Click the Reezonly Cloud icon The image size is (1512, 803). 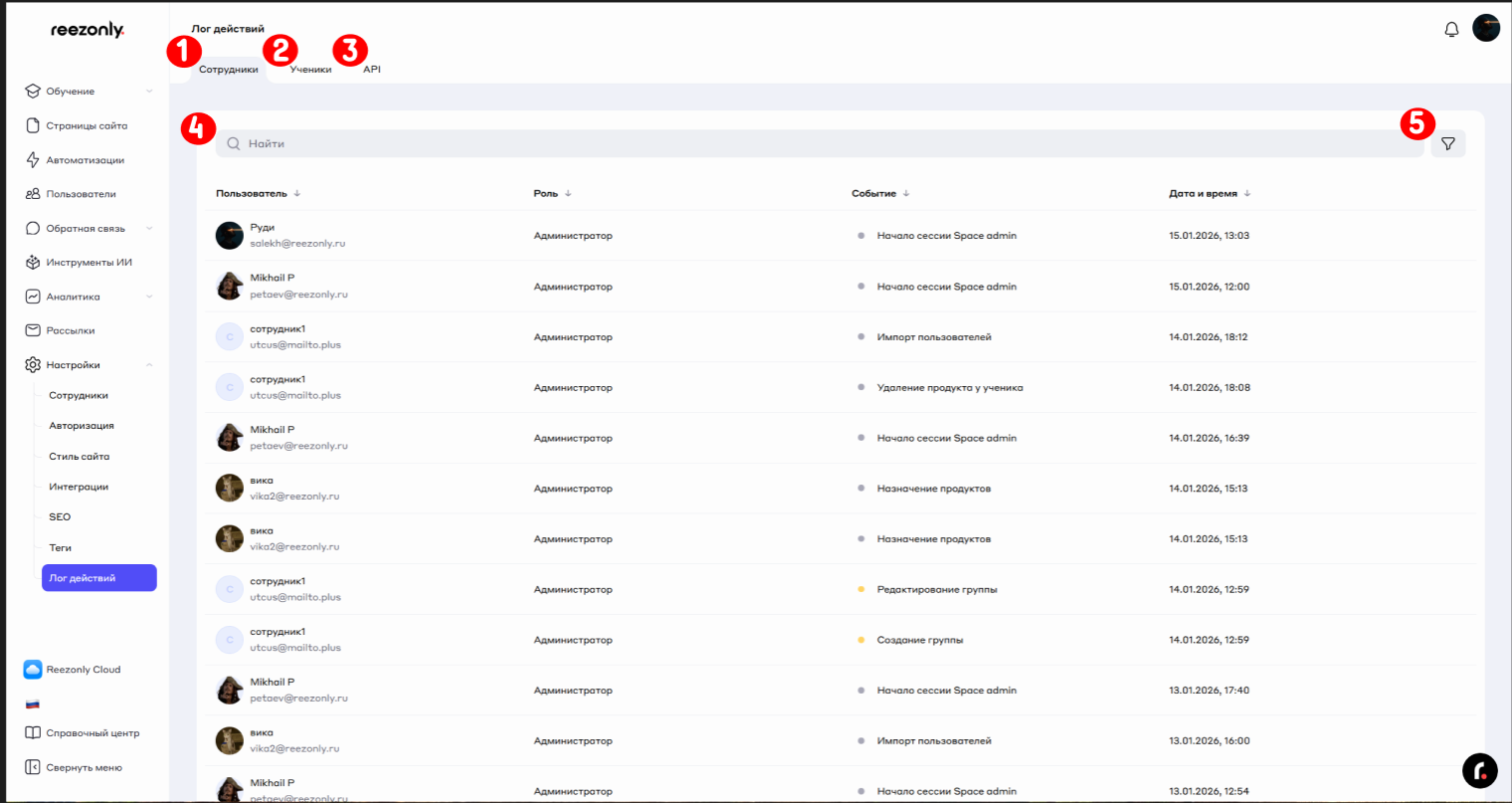tap(33, 670)
